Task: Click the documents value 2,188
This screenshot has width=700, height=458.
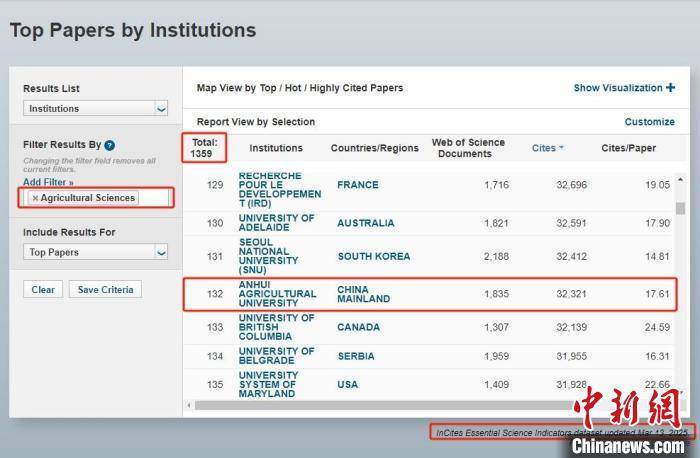Action: (496, 257)
